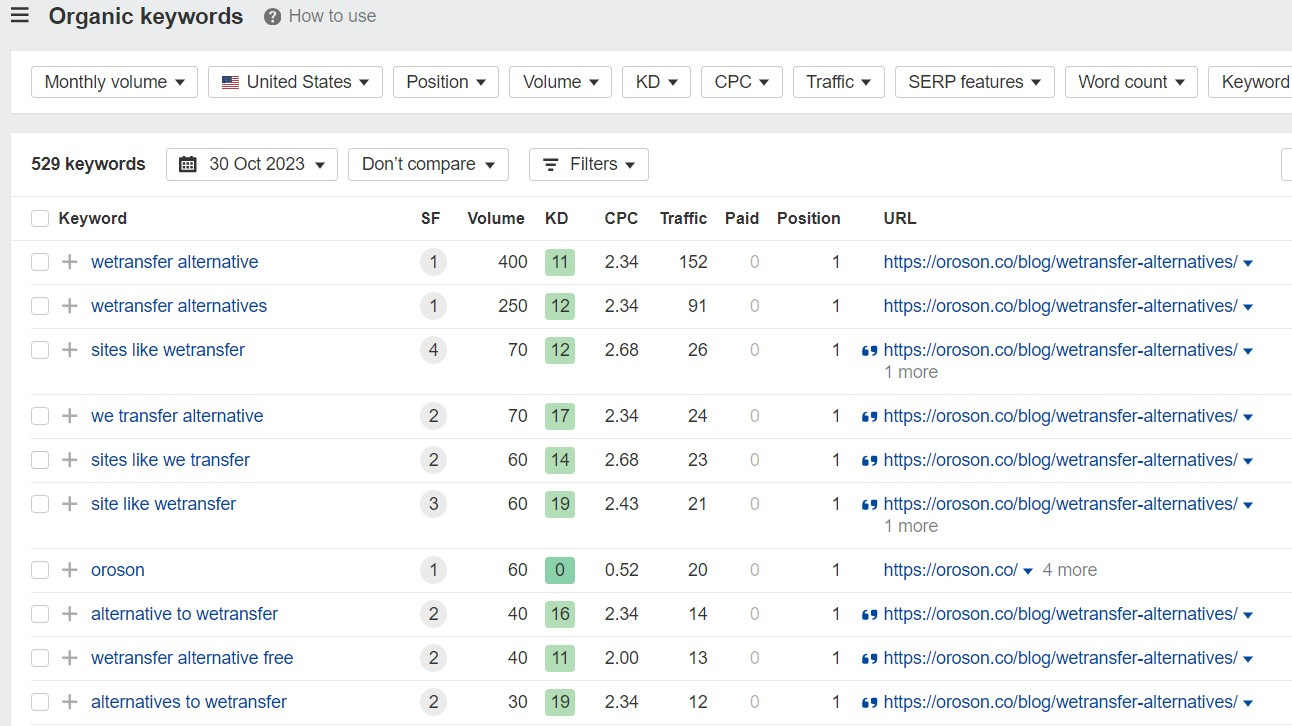Check the 'wetransfer alternatives' row checkbox

coord(40,306)
